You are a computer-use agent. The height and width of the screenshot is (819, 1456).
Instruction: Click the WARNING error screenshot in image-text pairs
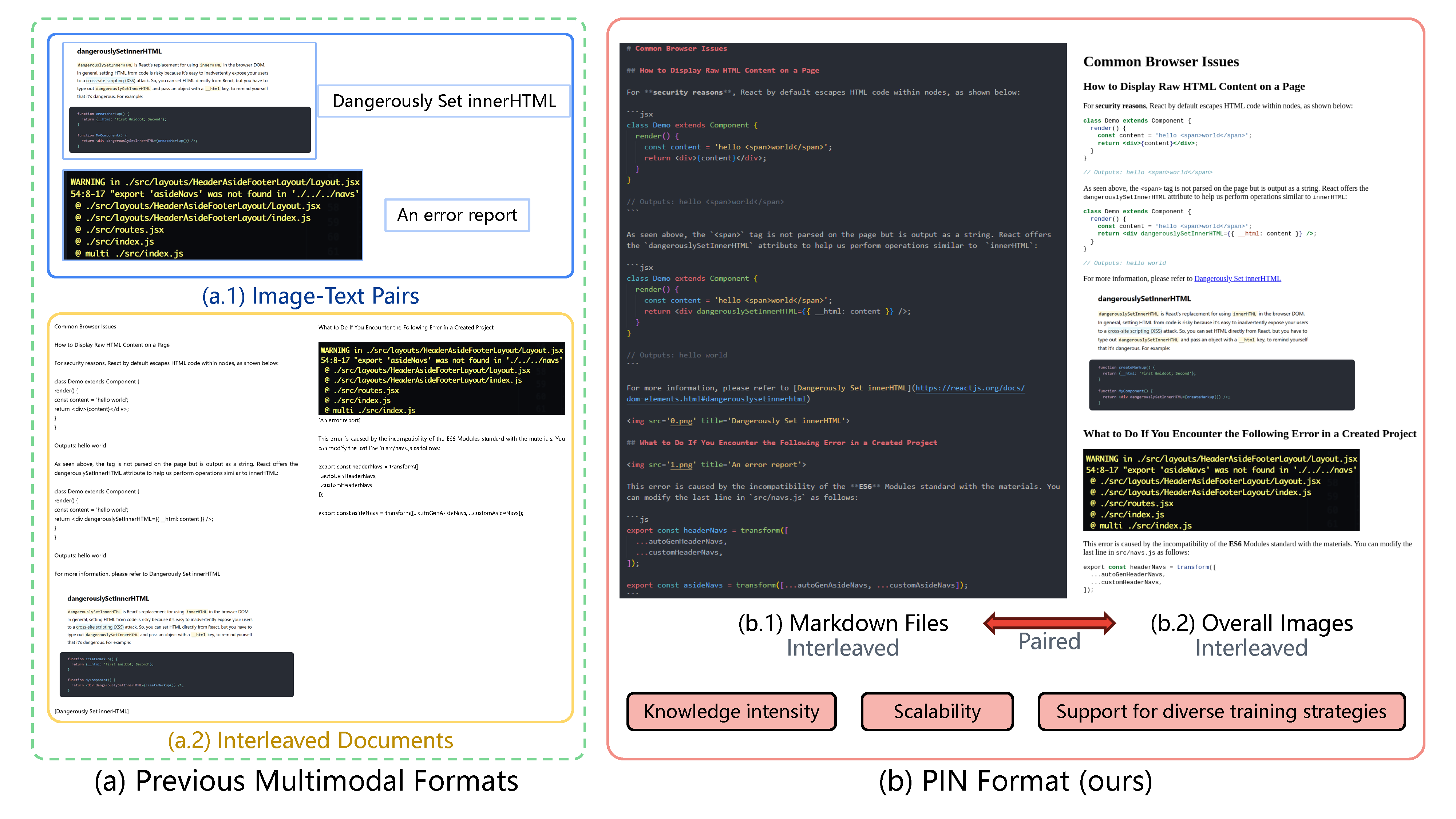pos(213,215)
